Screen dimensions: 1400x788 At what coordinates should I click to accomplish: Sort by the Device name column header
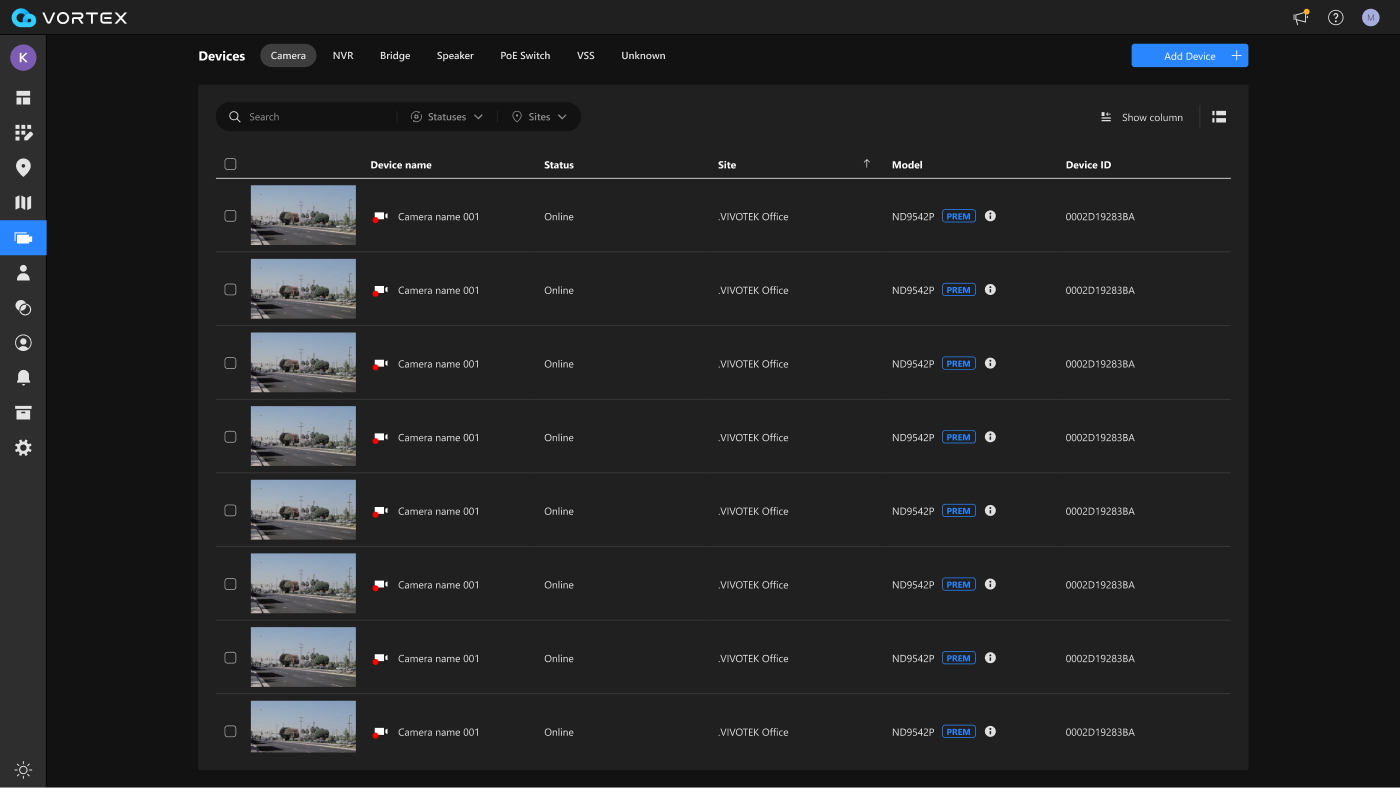pos(401,165)
